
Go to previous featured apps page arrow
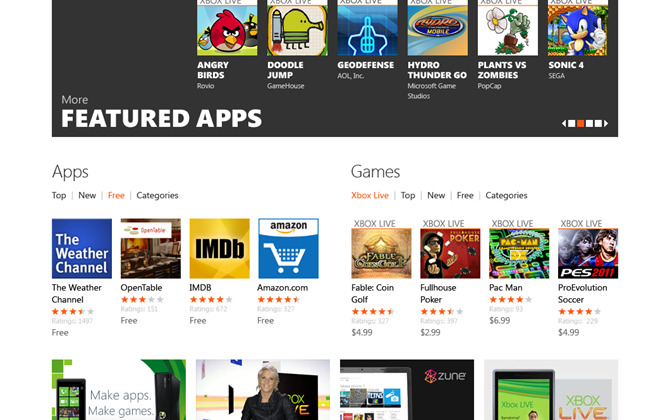pyautogui.click(x=564, y=123)
